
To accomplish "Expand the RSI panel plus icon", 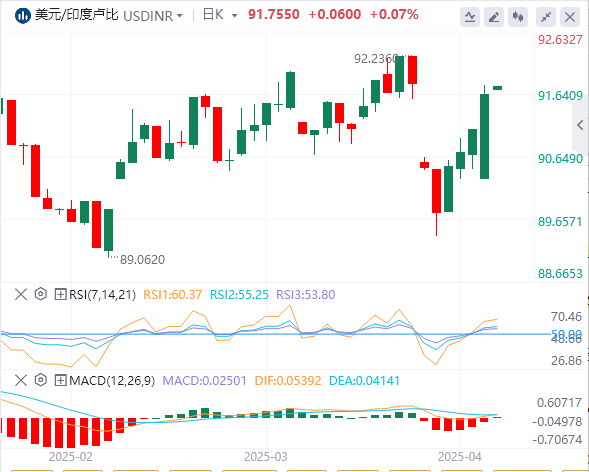I will point(60,294).
